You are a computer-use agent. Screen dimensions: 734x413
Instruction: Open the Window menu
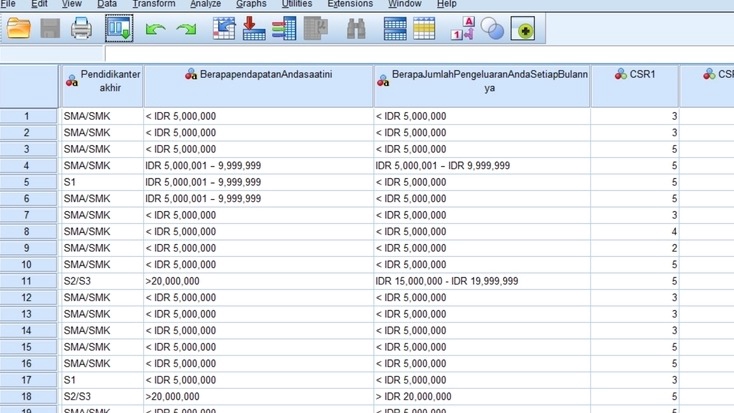(x=405, y=4)
